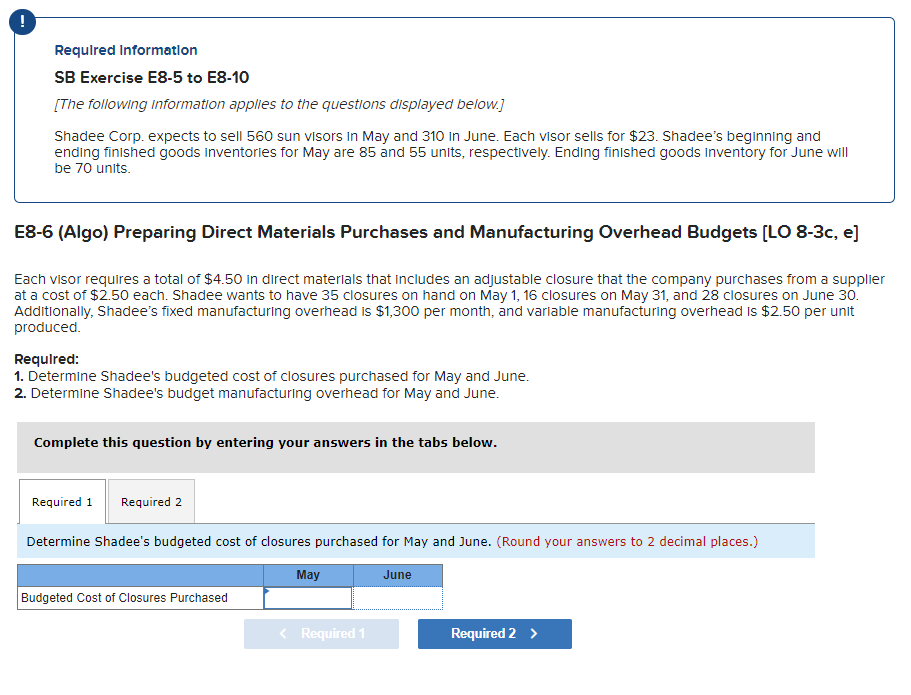
Task: Click the paragraph about Shadee Corp. sun visor sales
Action: pos(451,152)
